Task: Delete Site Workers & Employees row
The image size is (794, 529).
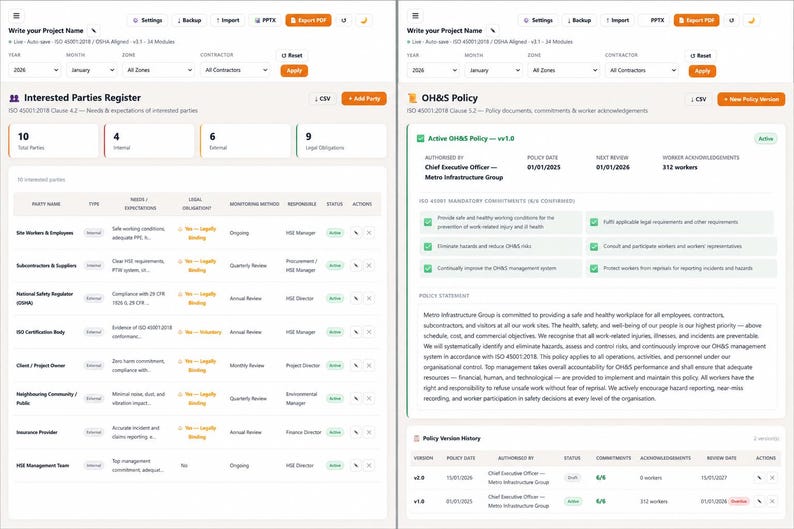Action: click(x=369, y=233)
